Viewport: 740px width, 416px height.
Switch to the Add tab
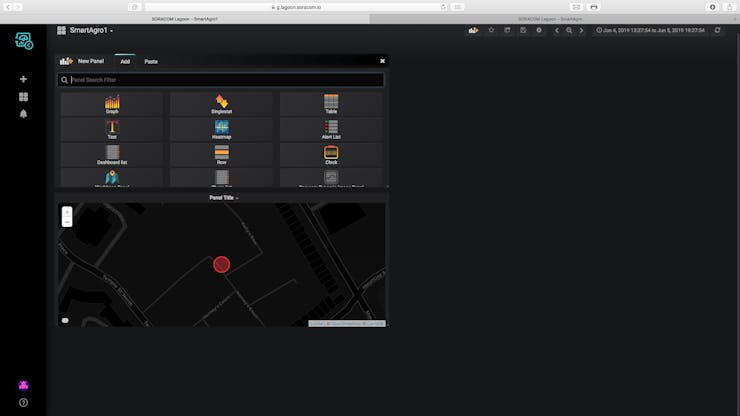tap(125, 61)
